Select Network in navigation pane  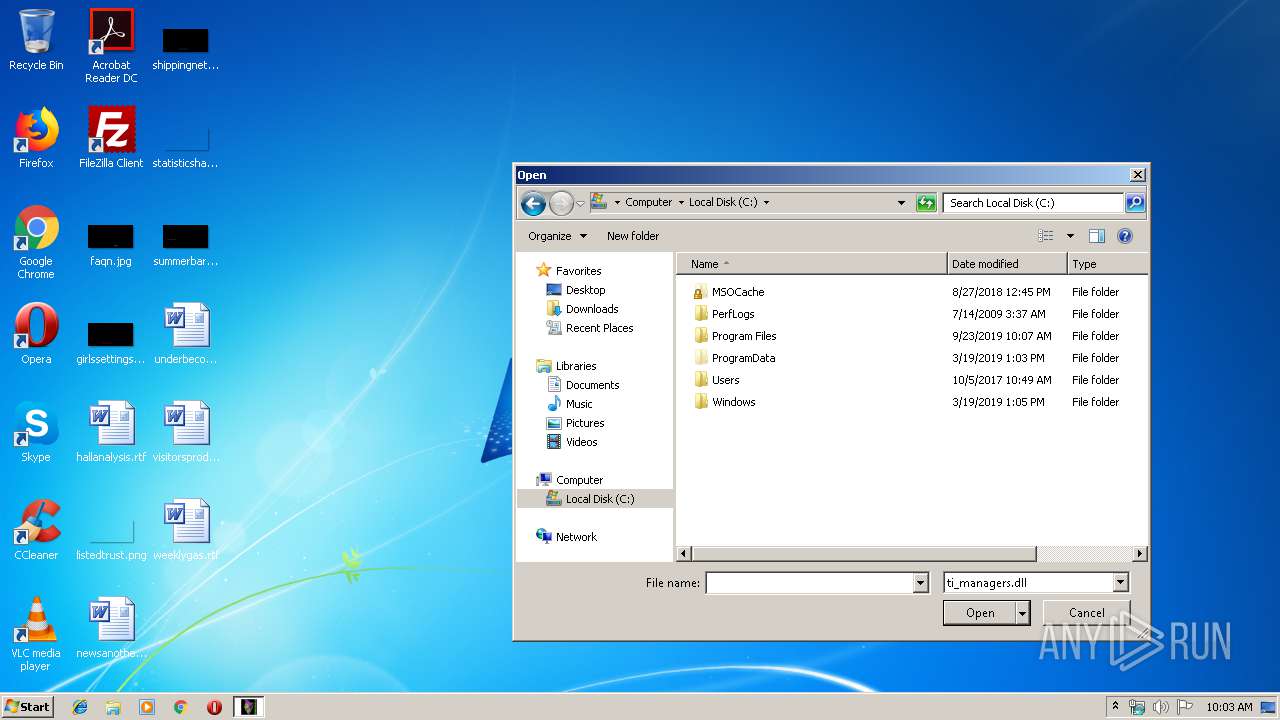[566, 537]
